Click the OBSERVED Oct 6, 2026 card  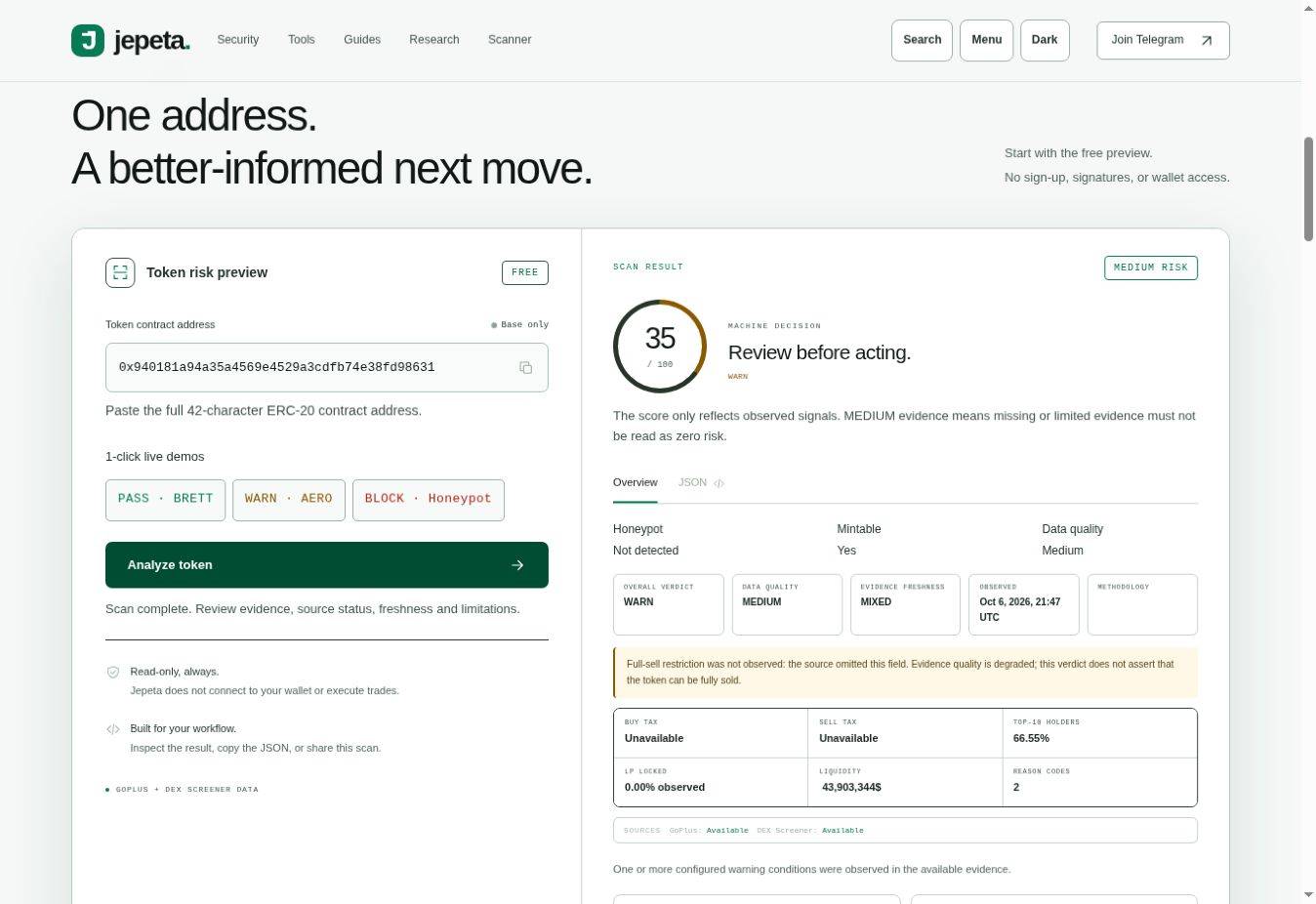point(1024,604)
